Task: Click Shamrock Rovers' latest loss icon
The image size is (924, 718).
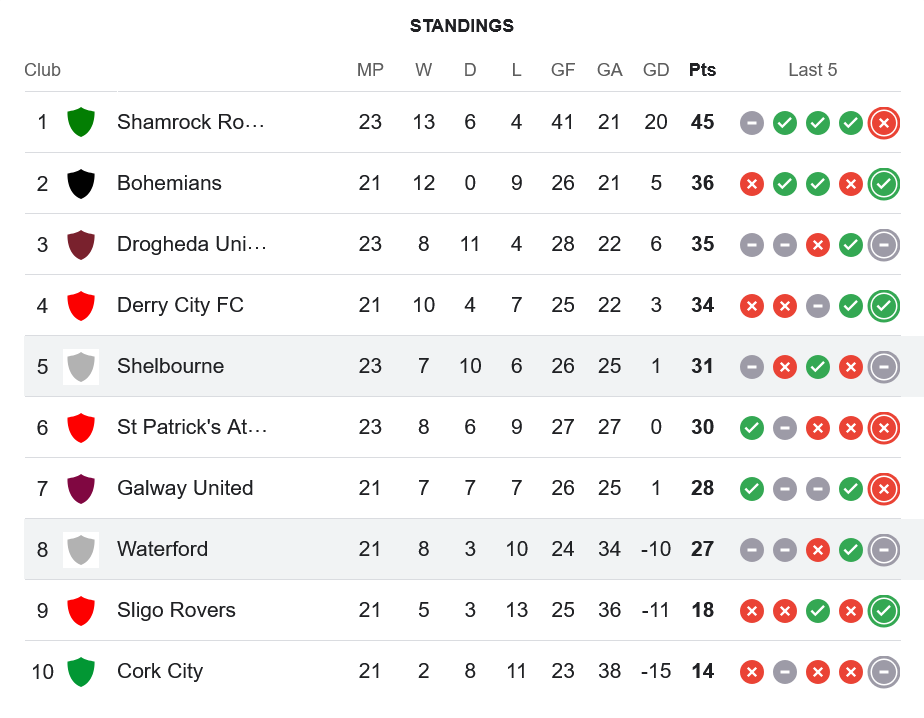Action: pyautogui.click(x=883, y=122)
